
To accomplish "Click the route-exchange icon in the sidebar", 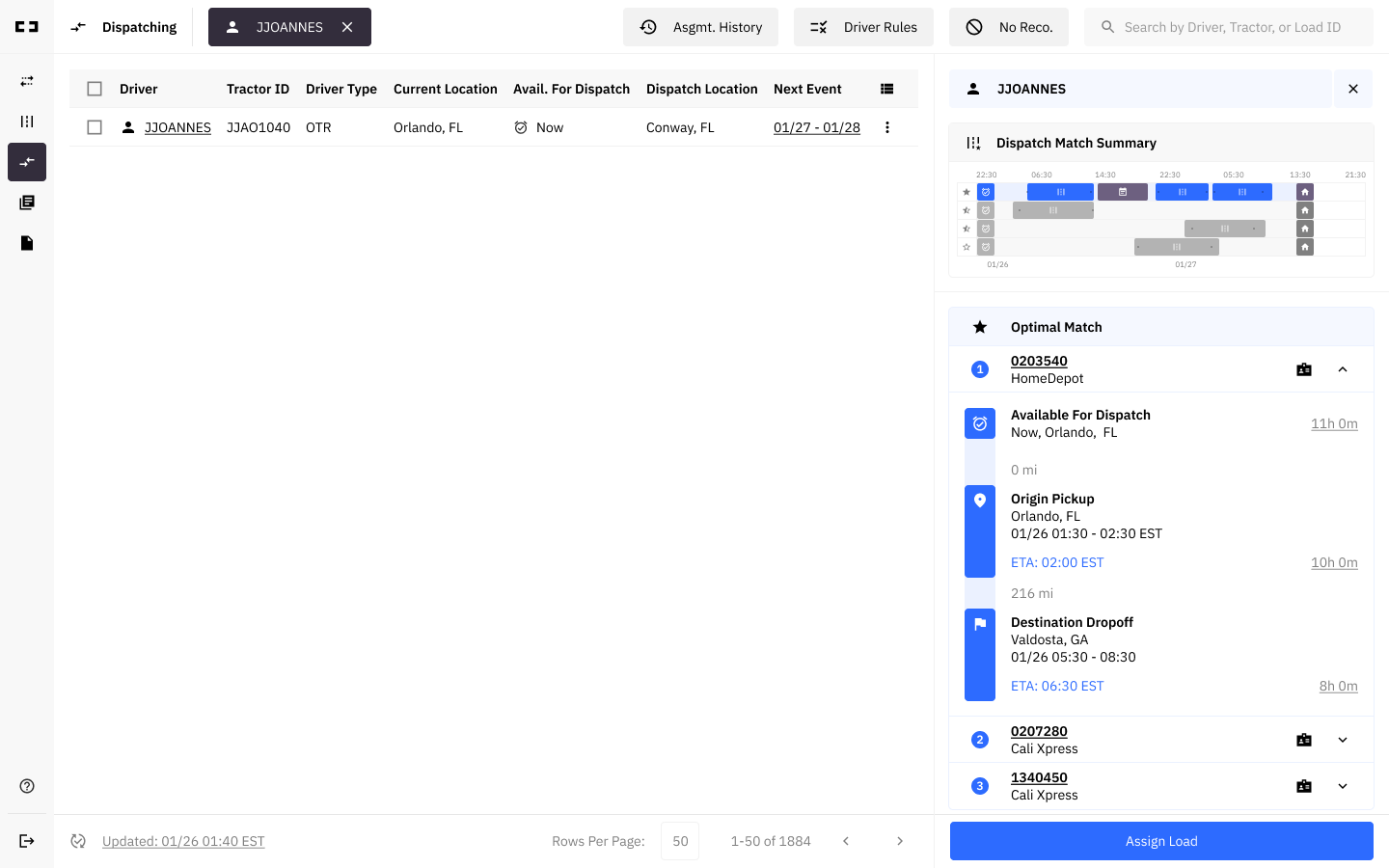I will pos(26,83).
